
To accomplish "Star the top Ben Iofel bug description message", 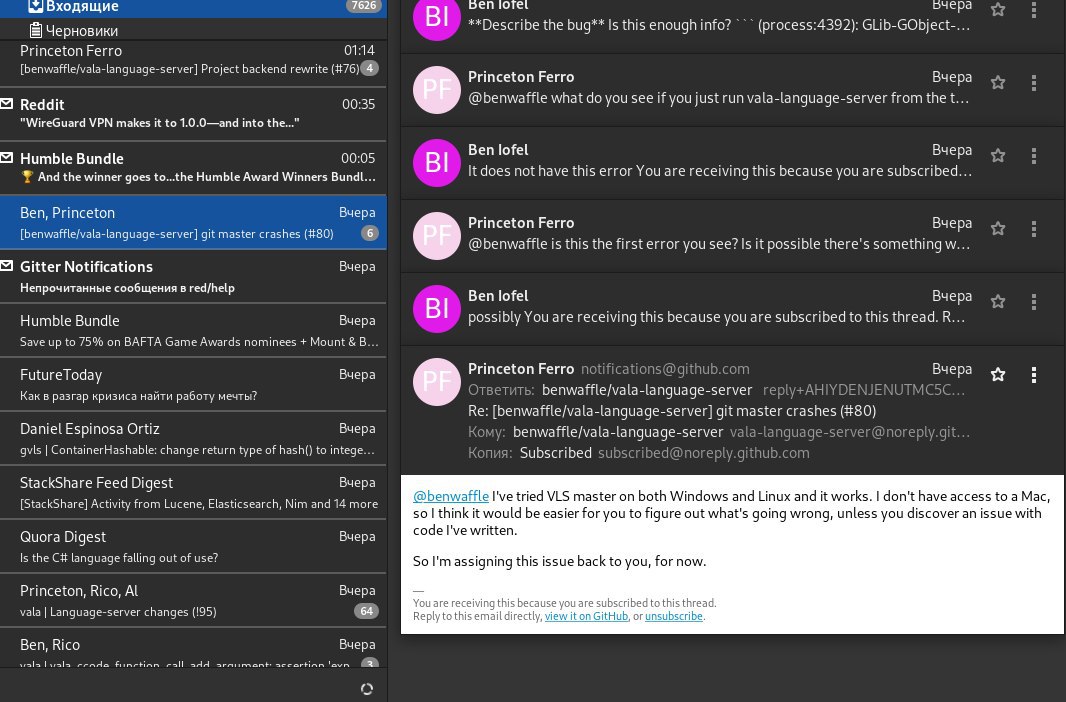I will (997, 10).
